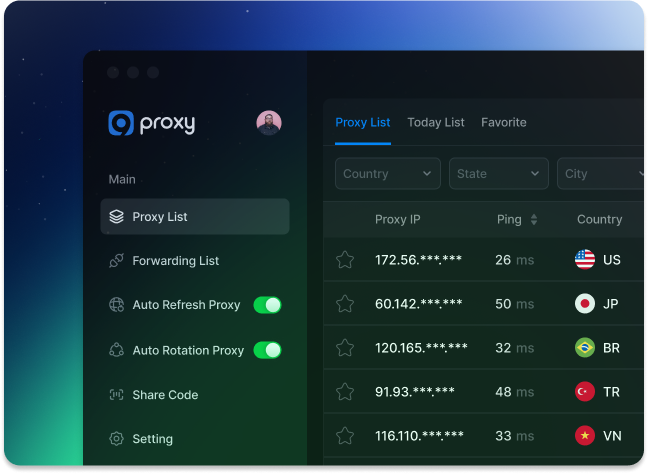Open the City filter dropdown
648x474 pixels.
pyautogui.click(x=601, y=174)
